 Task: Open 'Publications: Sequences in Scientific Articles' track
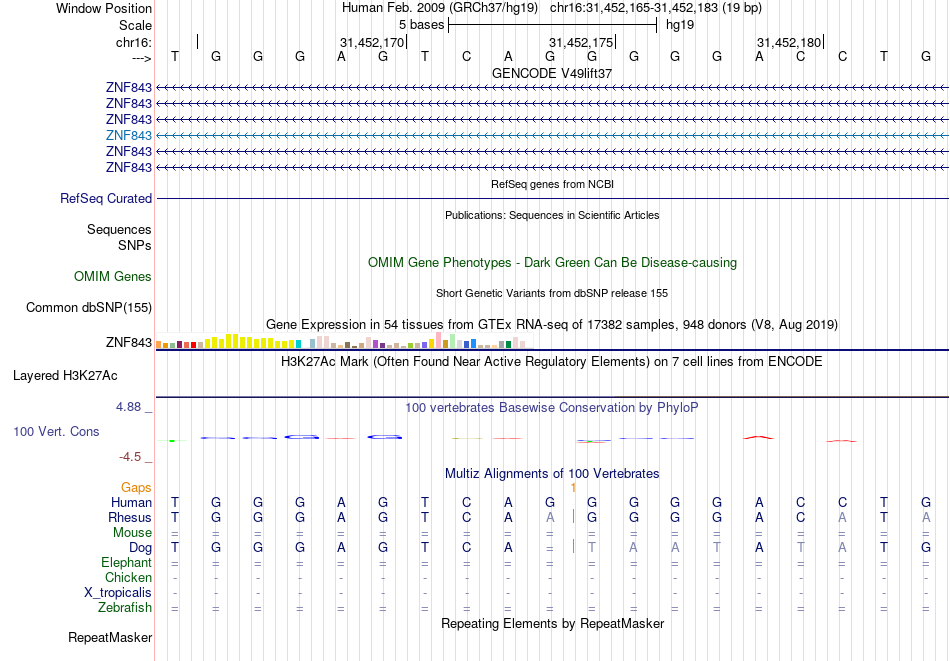pyautogui.click(x=552, y=215)
